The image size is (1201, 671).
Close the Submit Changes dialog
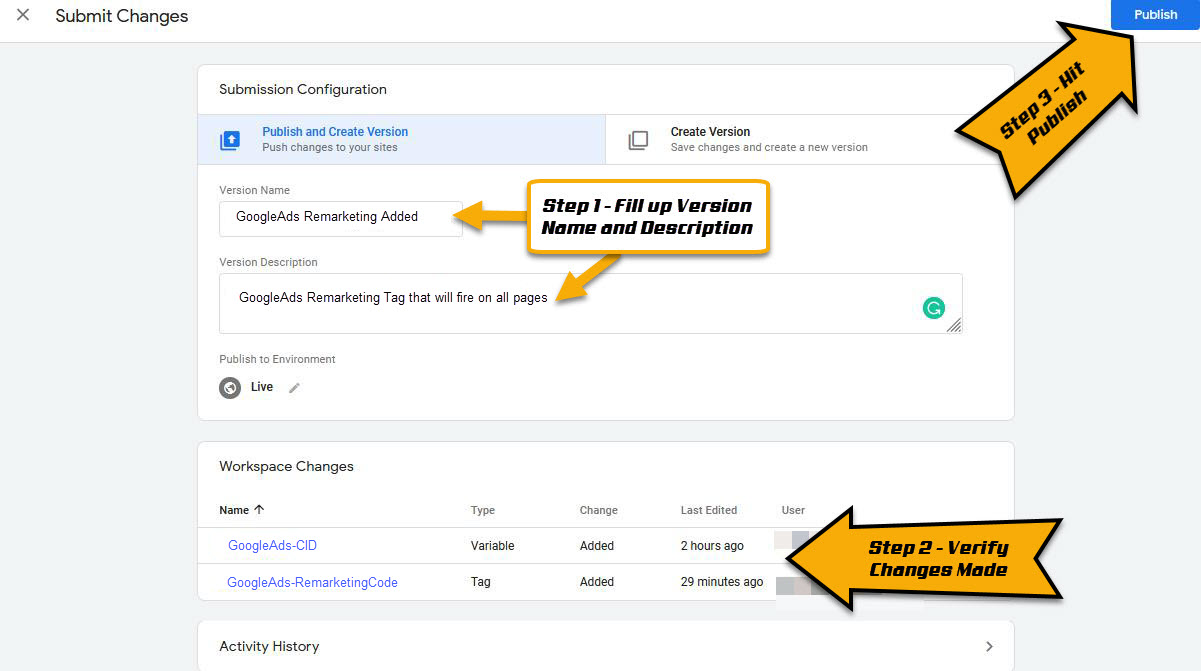(x=23, y=16)
